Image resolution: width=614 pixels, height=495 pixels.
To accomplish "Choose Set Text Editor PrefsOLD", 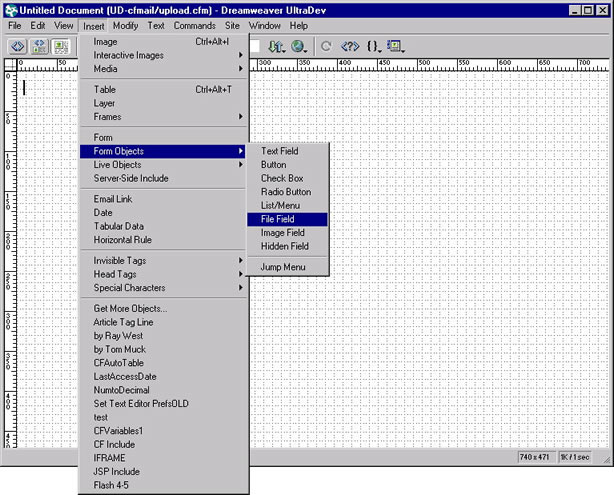I will (x=163, y=403).
